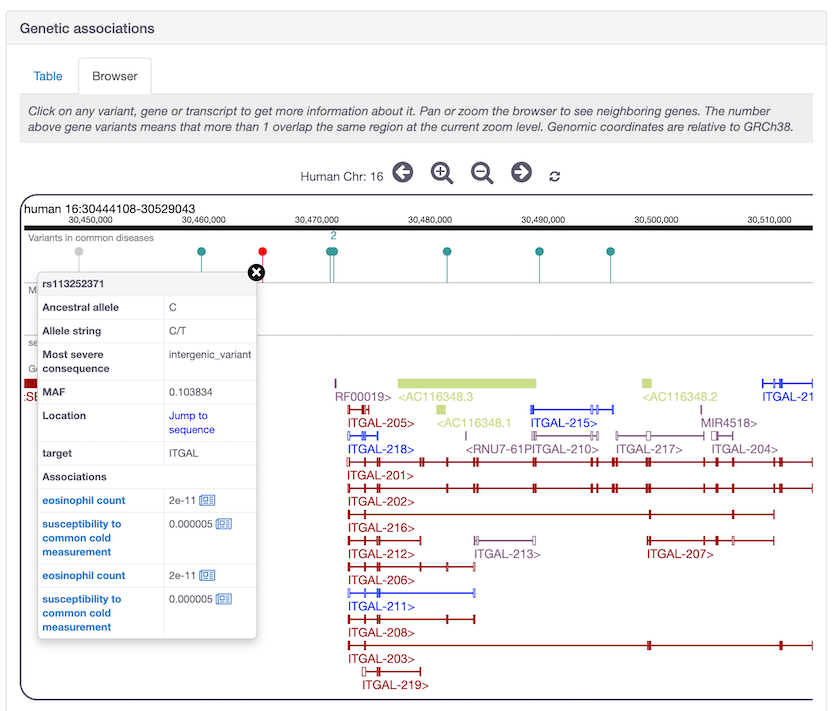Pan the browser left with the left arrow icon
This screenshot has width=840, height=711.
tap(403, 172)
